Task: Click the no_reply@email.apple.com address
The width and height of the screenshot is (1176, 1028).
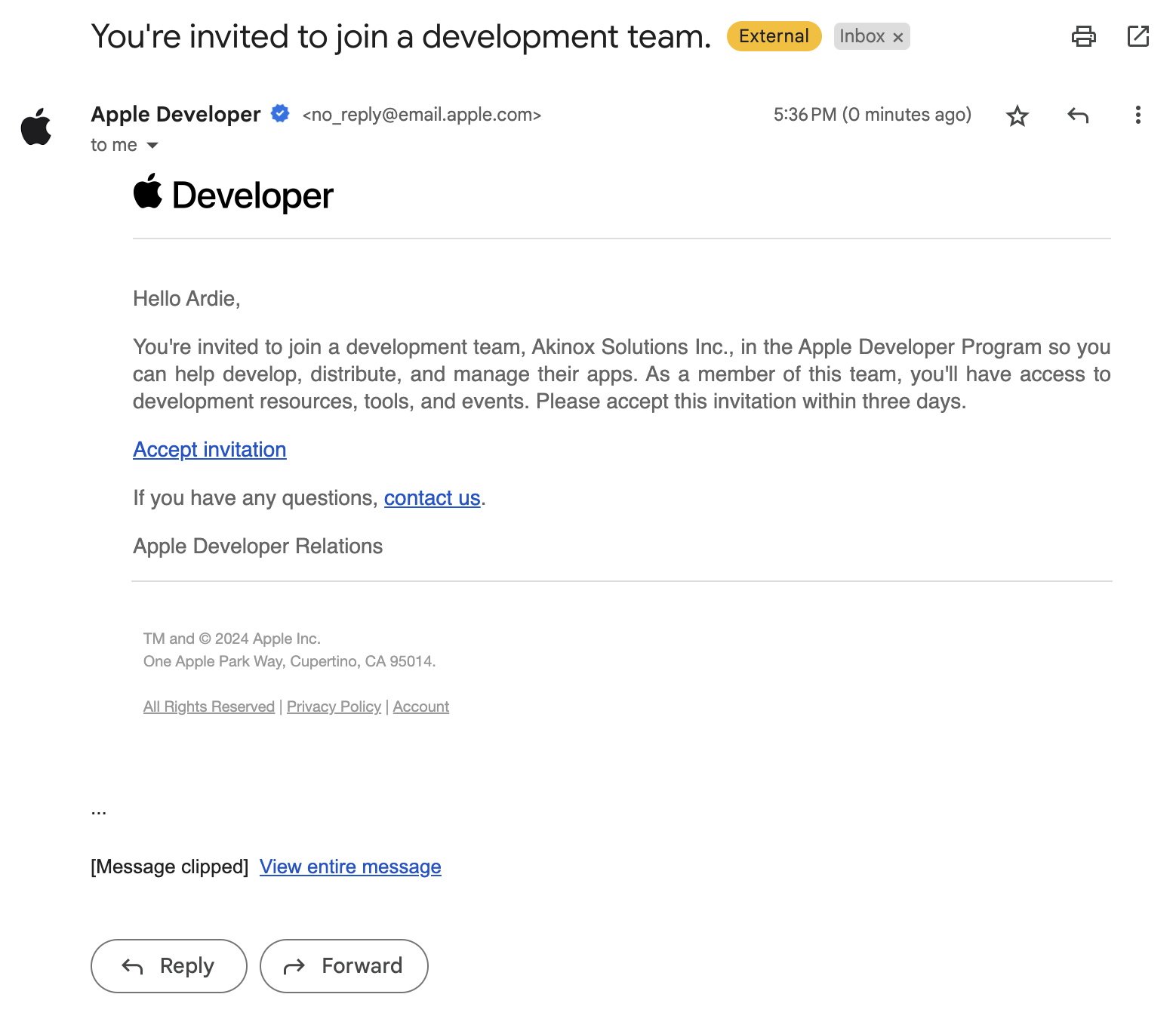Action: (422, 115)
